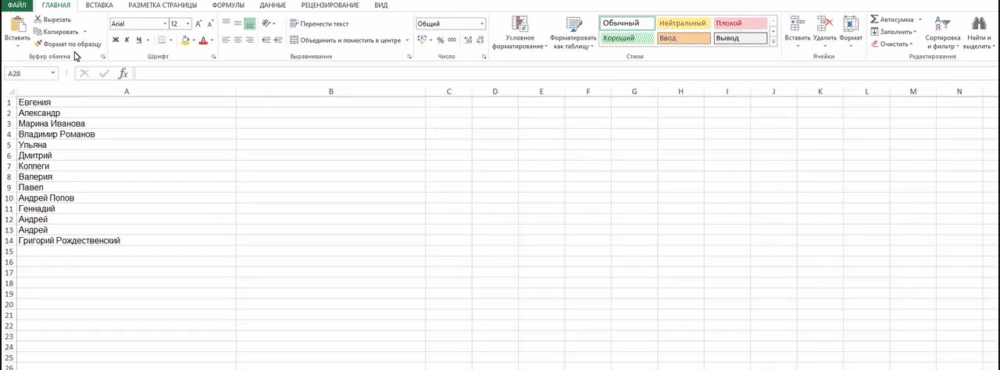
Task: Switch to the РЕЦЕНЗИРОВАНИЕ tab
Action: [x=330, y=5]
